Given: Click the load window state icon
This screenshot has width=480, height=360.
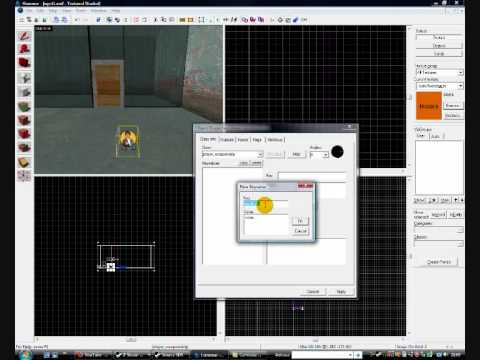Looking at the screenshot, I should click(56, 20).
